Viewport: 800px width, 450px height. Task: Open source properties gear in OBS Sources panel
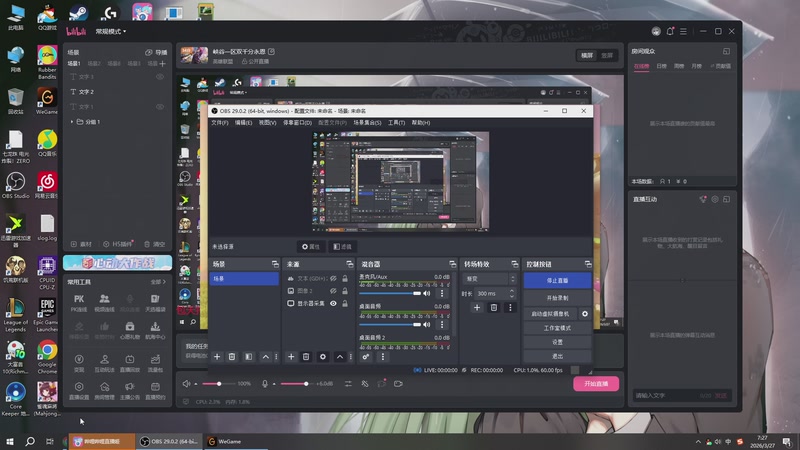pos(323,357)
